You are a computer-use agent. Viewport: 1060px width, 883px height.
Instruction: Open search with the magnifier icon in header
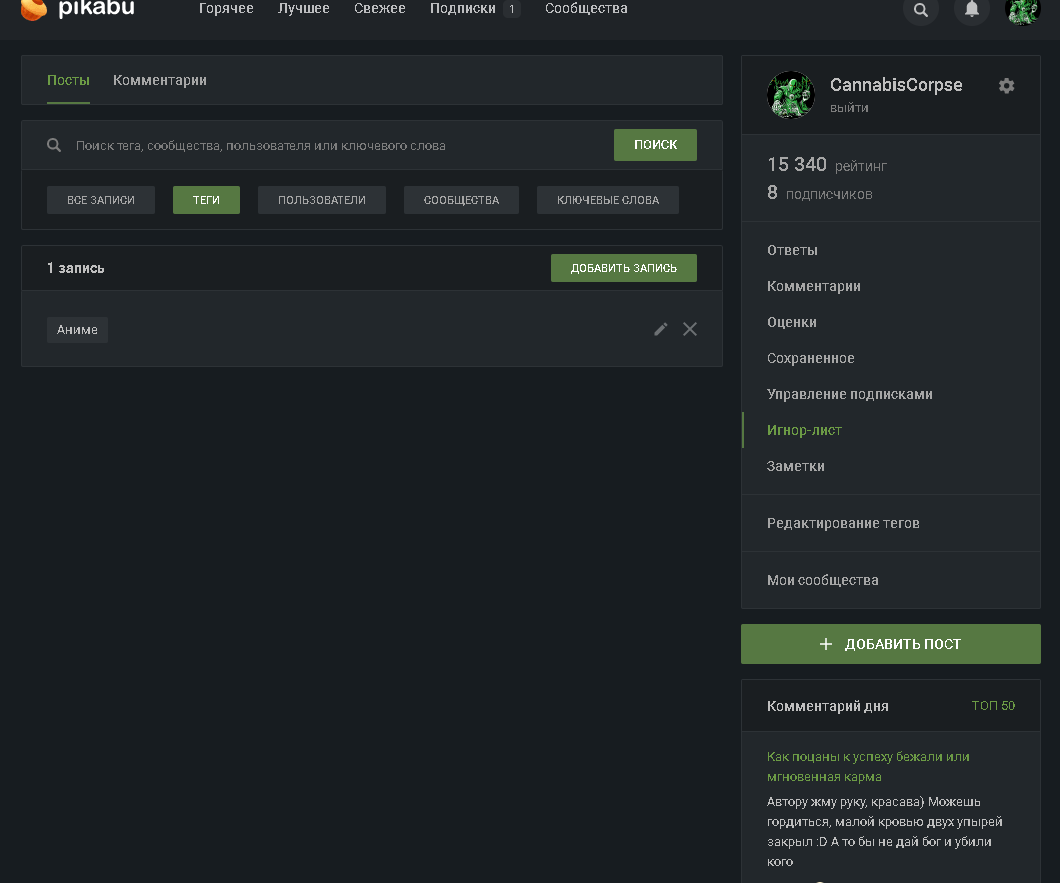(920, 10)
